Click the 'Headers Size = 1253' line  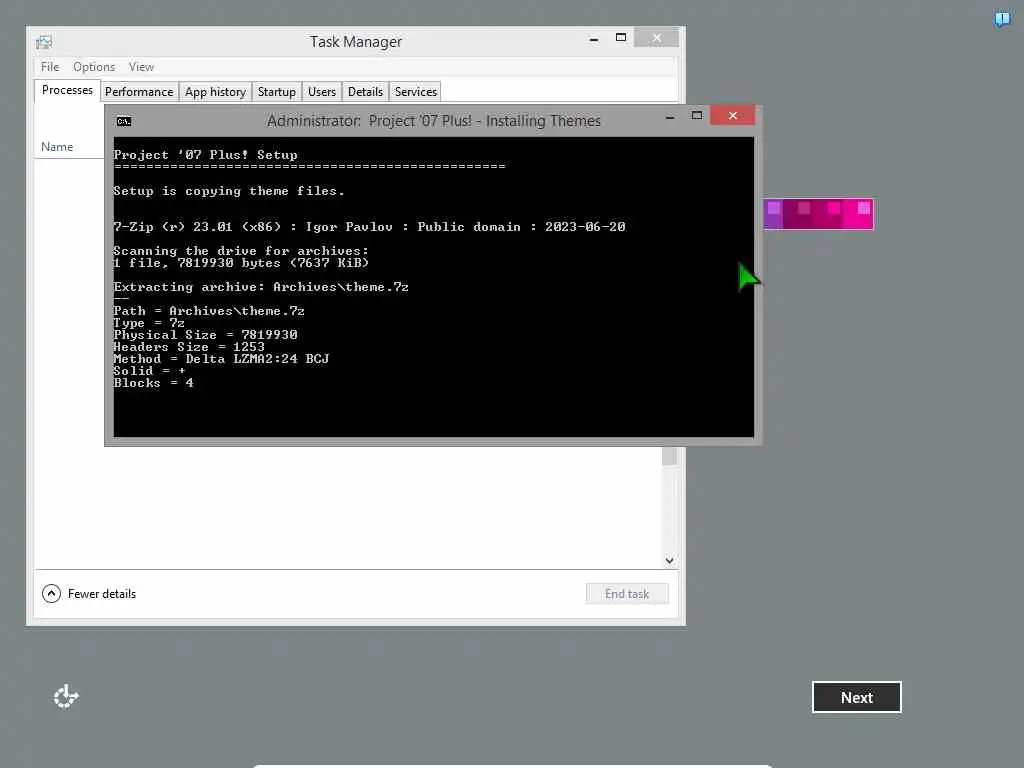click(189, 347)
